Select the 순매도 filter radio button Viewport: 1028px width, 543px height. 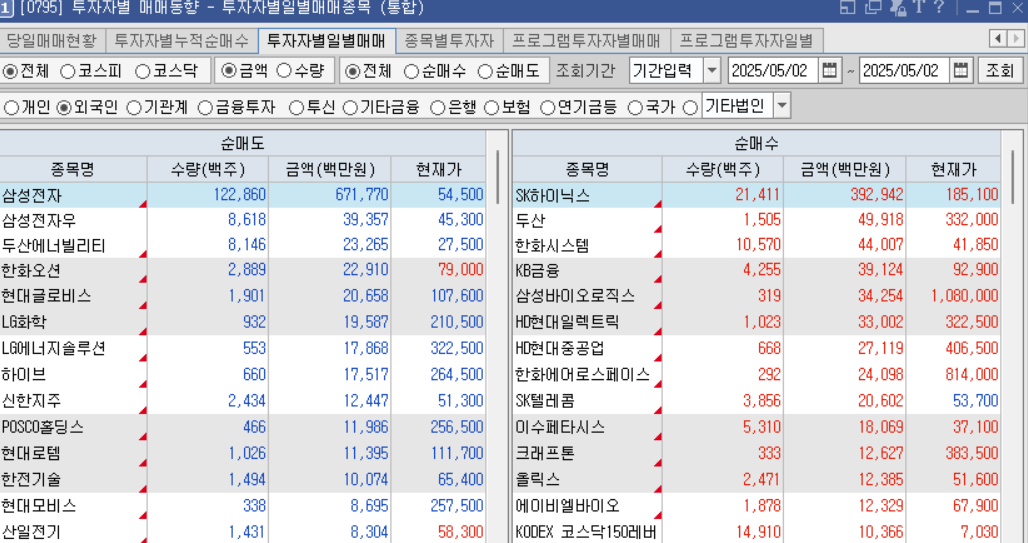[x=484, y=71]
